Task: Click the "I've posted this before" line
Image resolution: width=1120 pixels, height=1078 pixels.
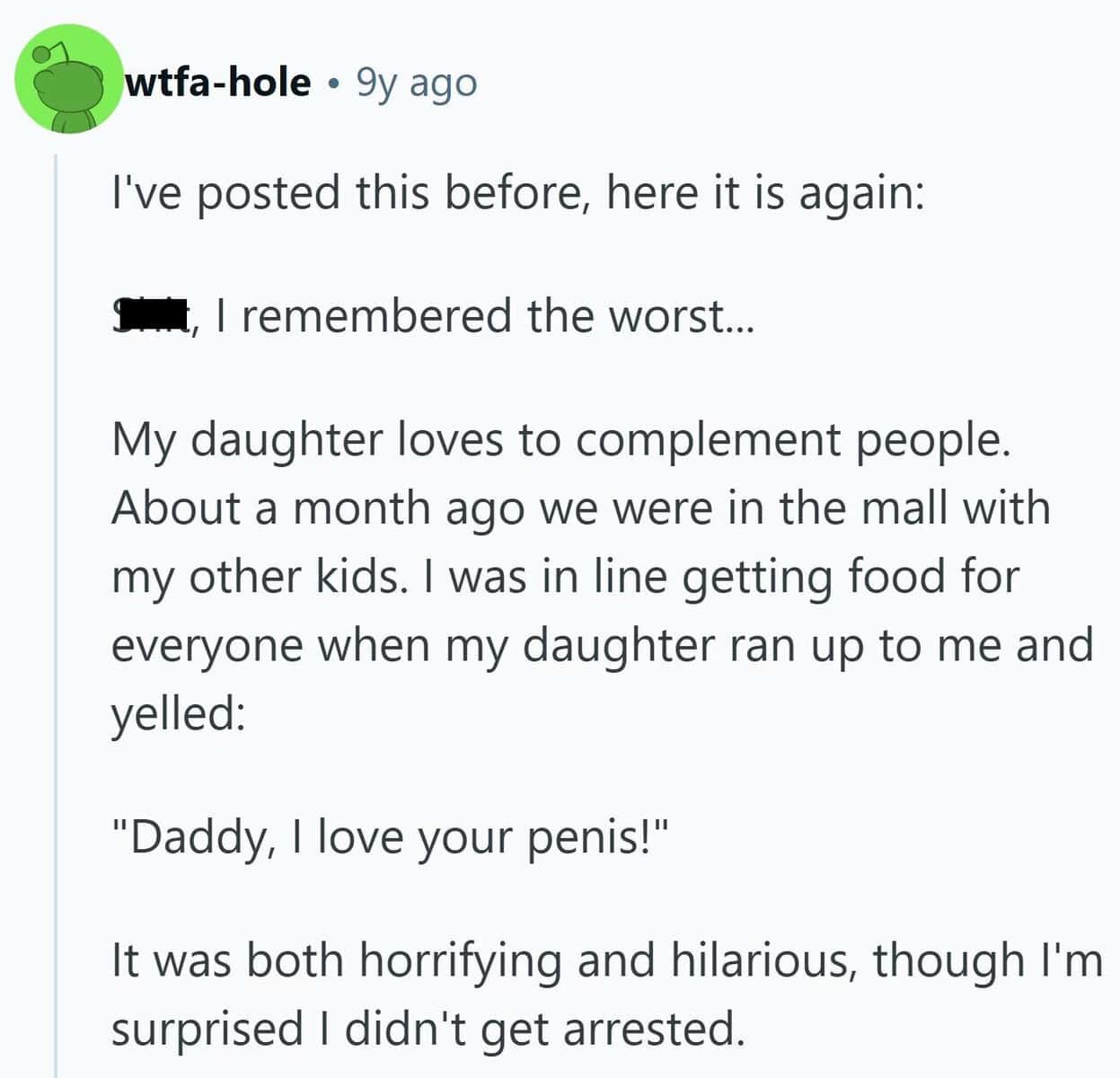Action: 517,192
